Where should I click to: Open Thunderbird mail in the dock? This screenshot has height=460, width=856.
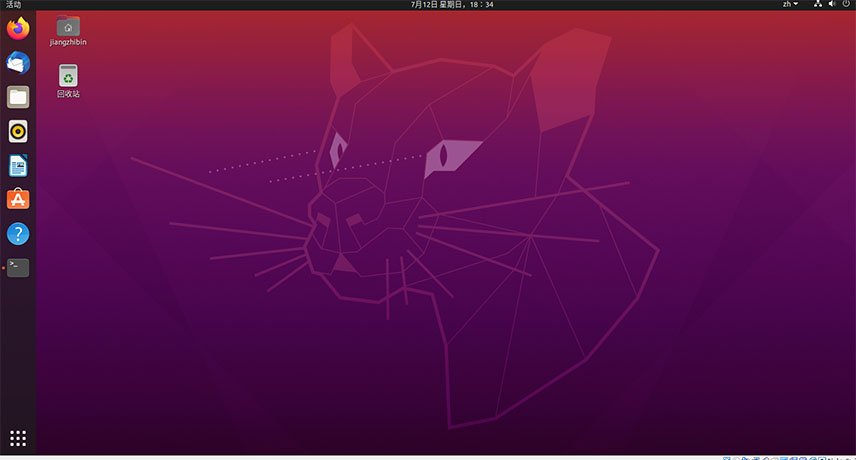coord(18,63)
